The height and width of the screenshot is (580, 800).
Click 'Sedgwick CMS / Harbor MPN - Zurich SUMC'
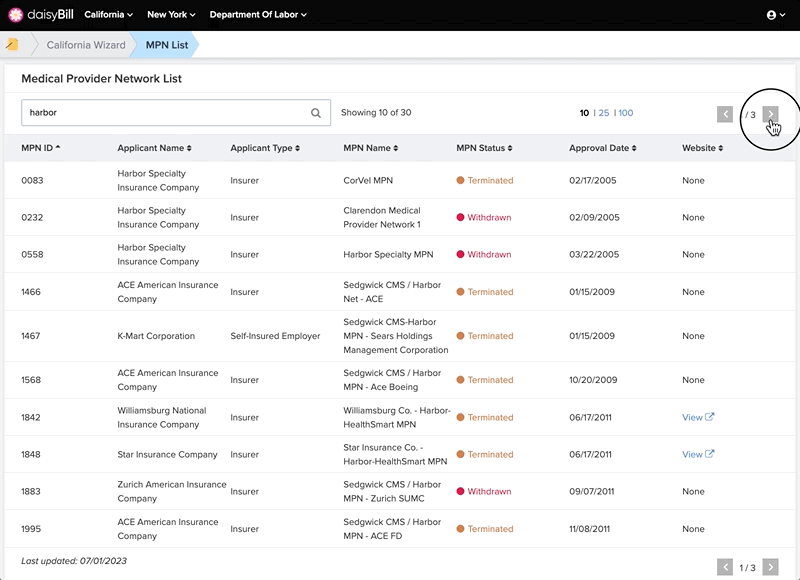(x=392, y=491)
